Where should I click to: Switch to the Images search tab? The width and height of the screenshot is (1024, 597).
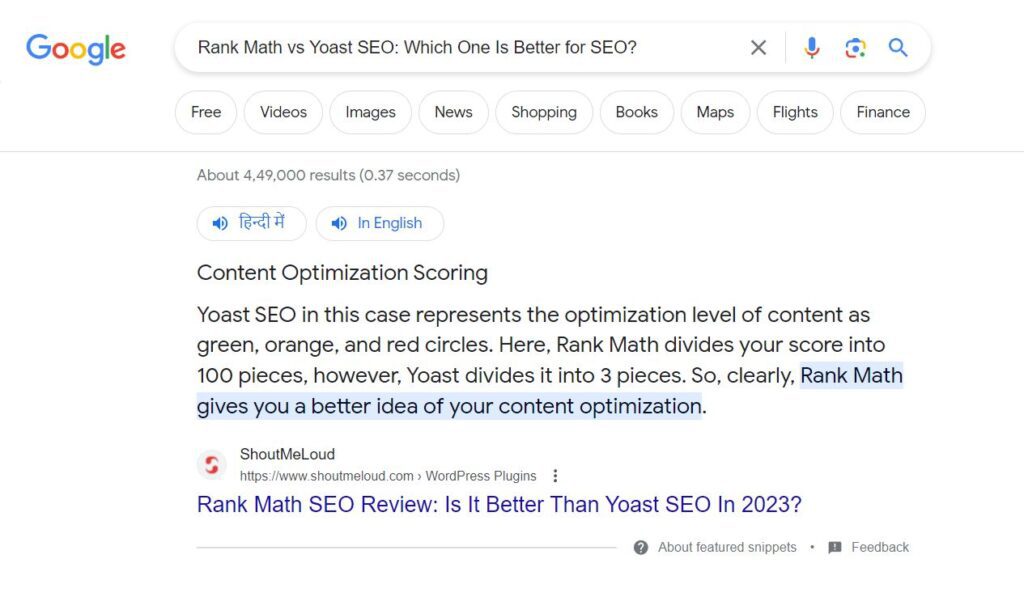(370, 112)
